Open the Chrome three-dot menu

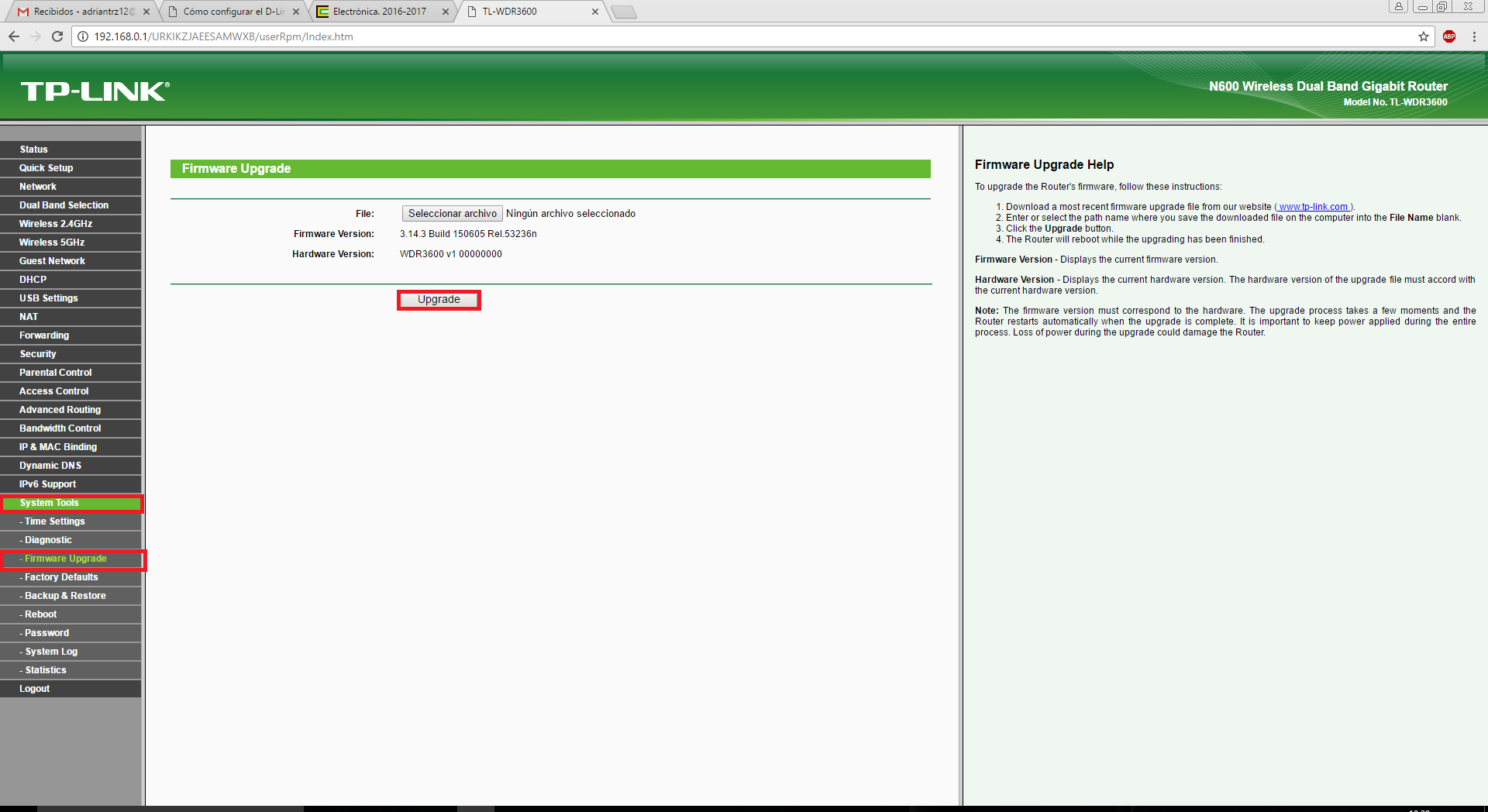(1474, 36)
